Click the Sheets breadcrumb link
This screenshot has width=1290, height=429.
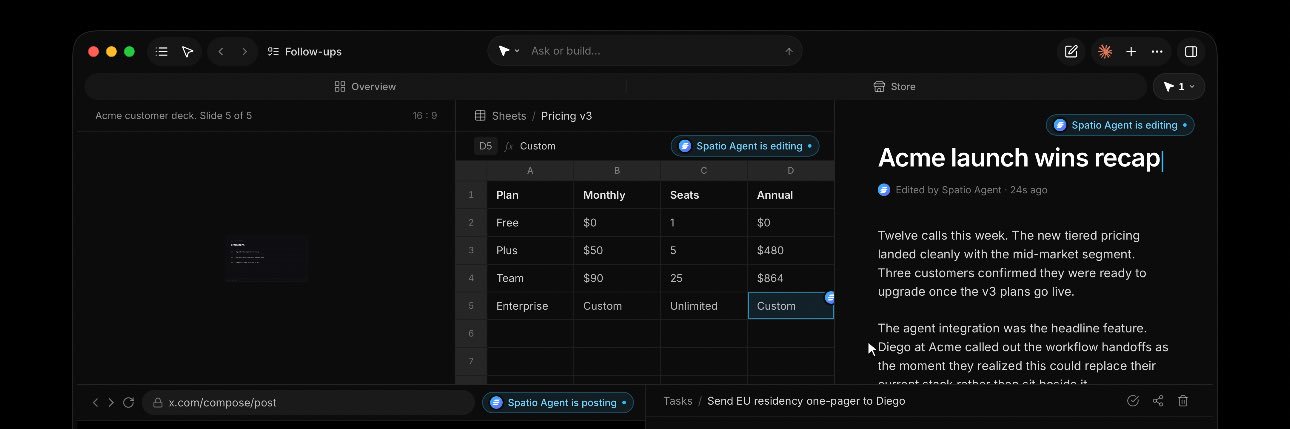tap(509, 116)
